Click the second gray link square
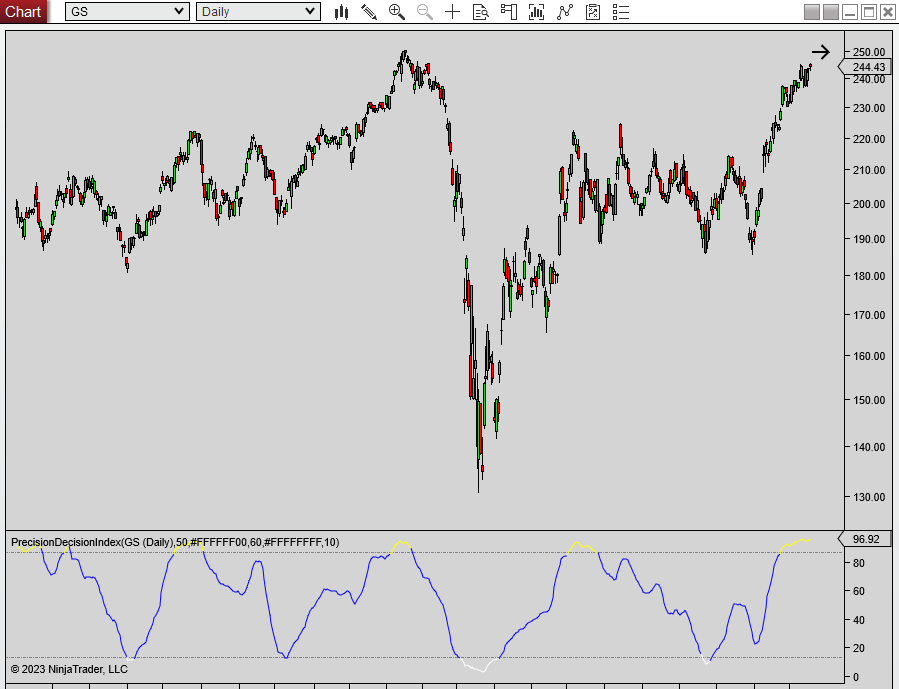Image resolution: width=899 pixels, height=689 pixels. pos(830,12)
